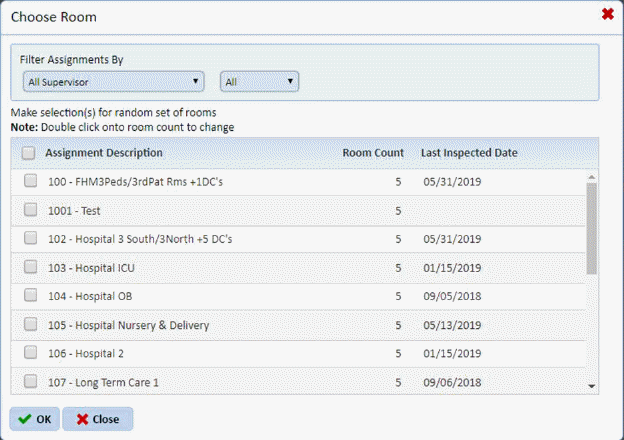
Task: Click the Last Inspected Date column header
Action: point(468,153)
